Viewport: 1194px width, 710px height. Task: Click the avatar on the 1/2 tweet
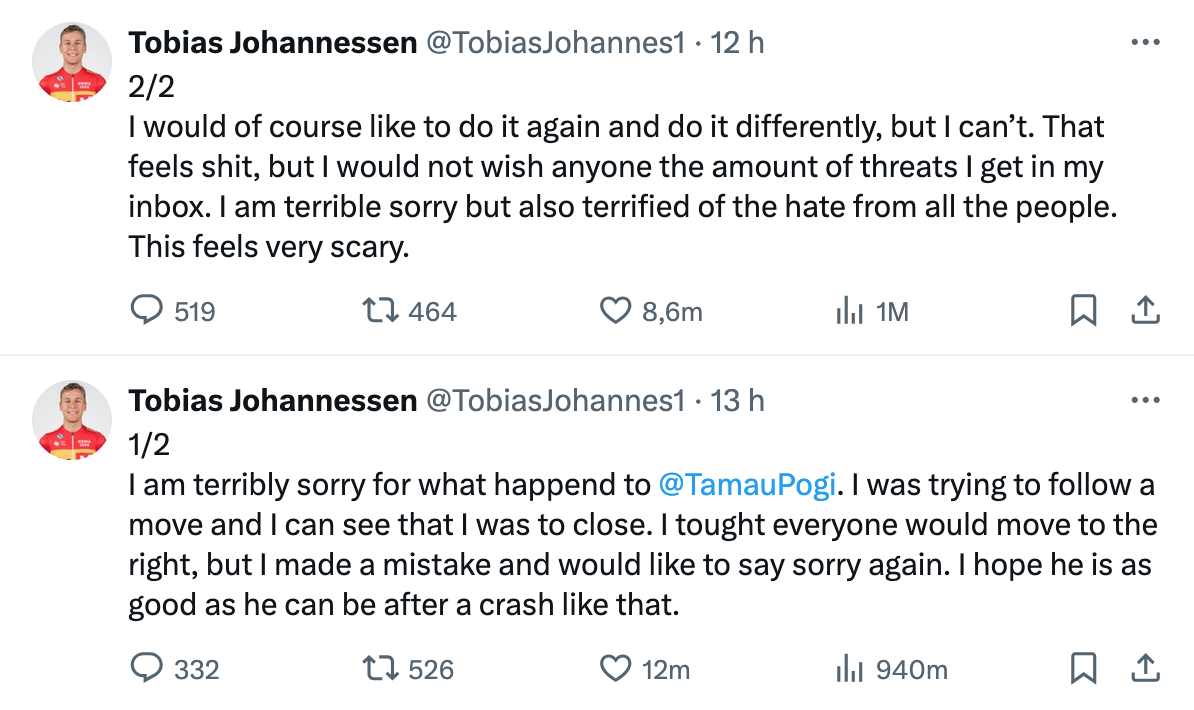(72, 420)
